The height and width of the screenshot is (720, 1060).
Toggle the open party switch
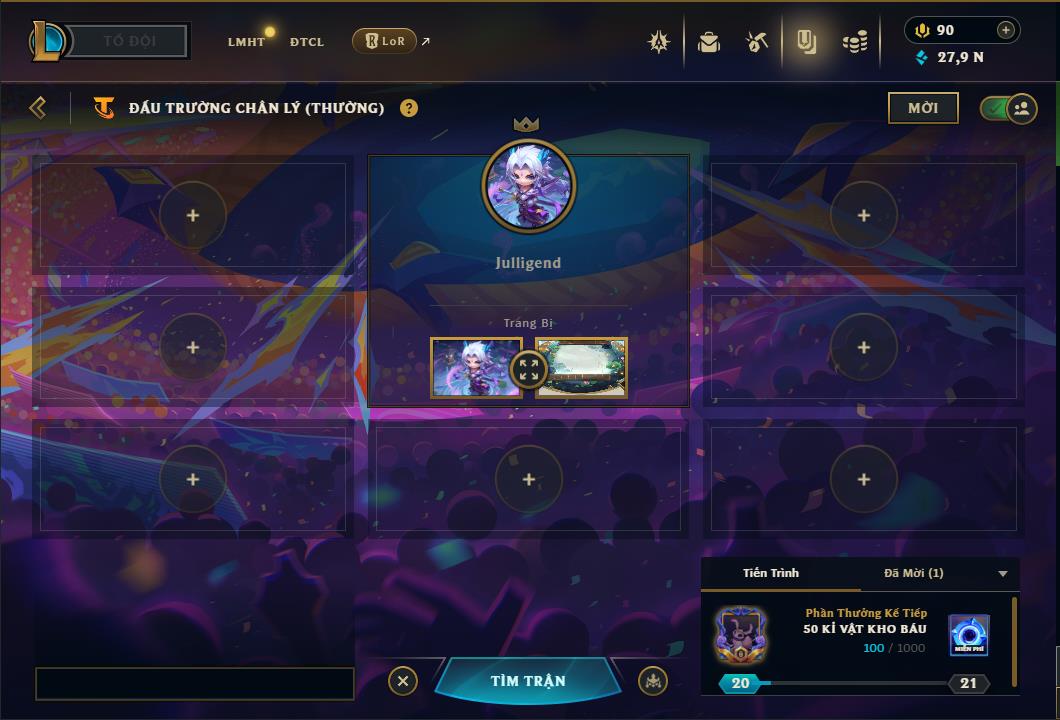coord(1009,108)
